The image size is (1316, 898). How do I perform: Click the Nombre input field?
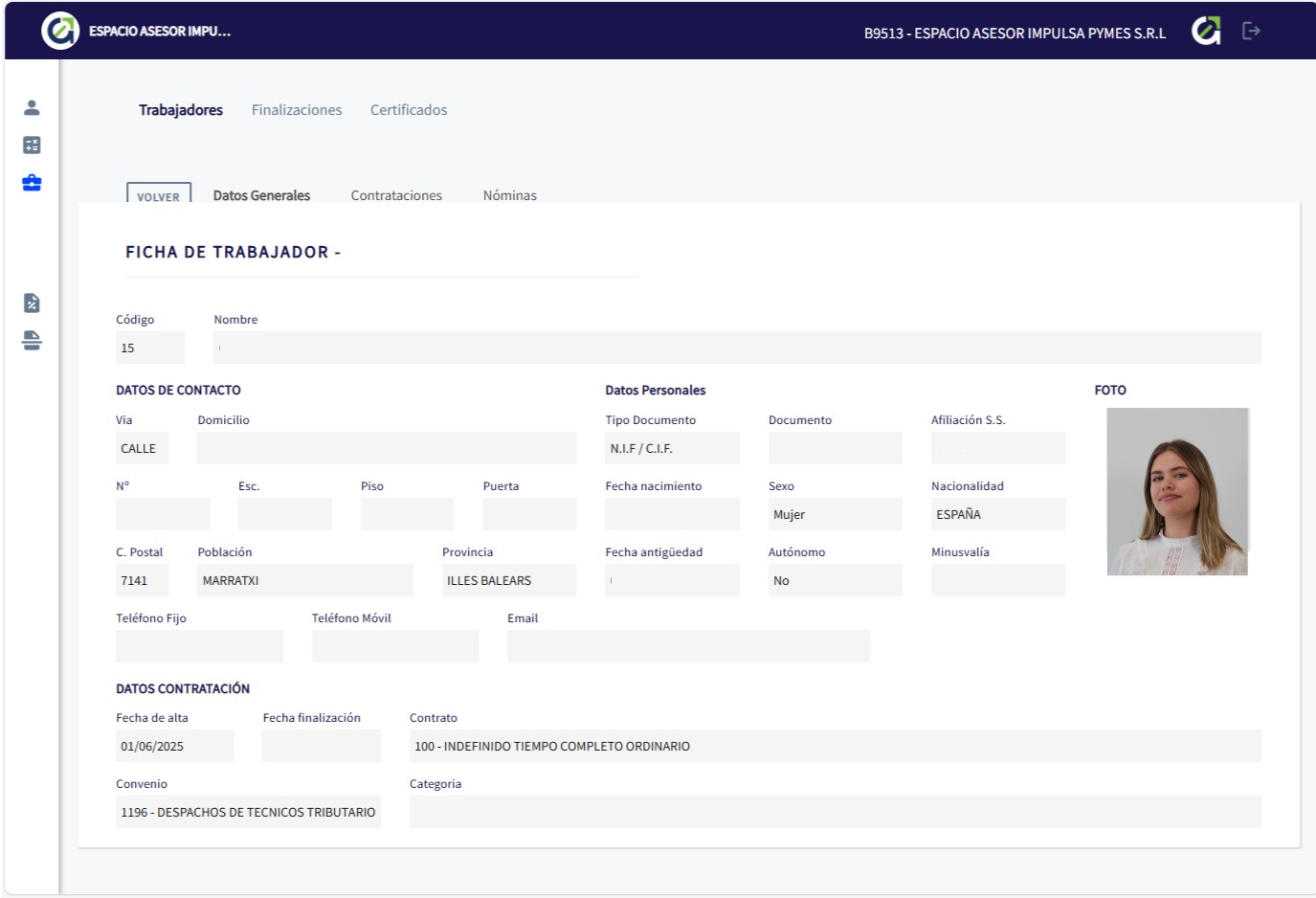737,348
